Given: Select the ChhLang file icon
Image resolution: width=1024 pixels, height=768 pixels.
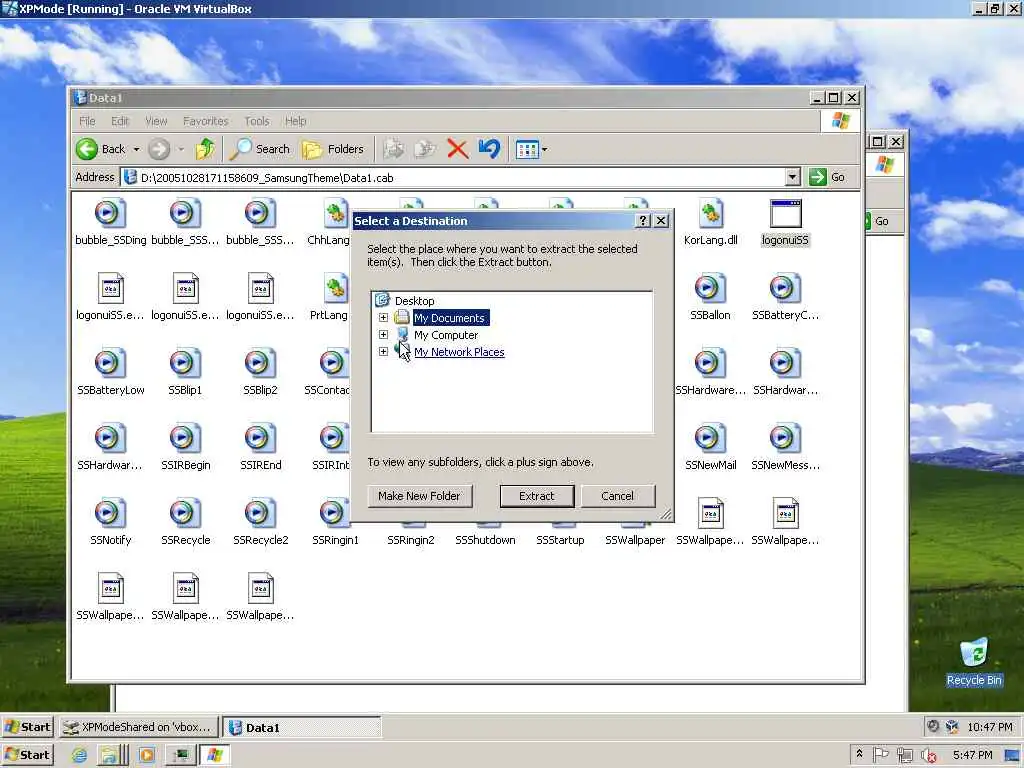Looking at the screenshot, I should point(330,223).
